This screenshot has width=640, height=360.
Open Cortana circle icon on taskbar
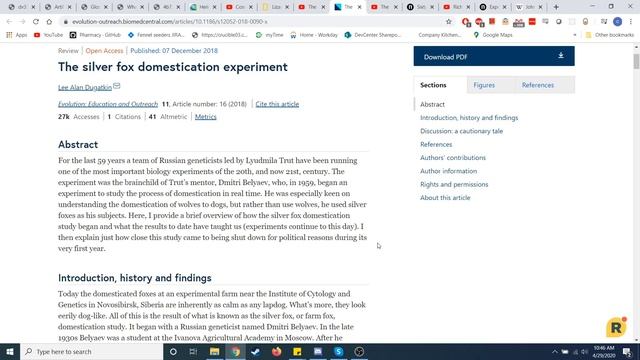(173, 351)
